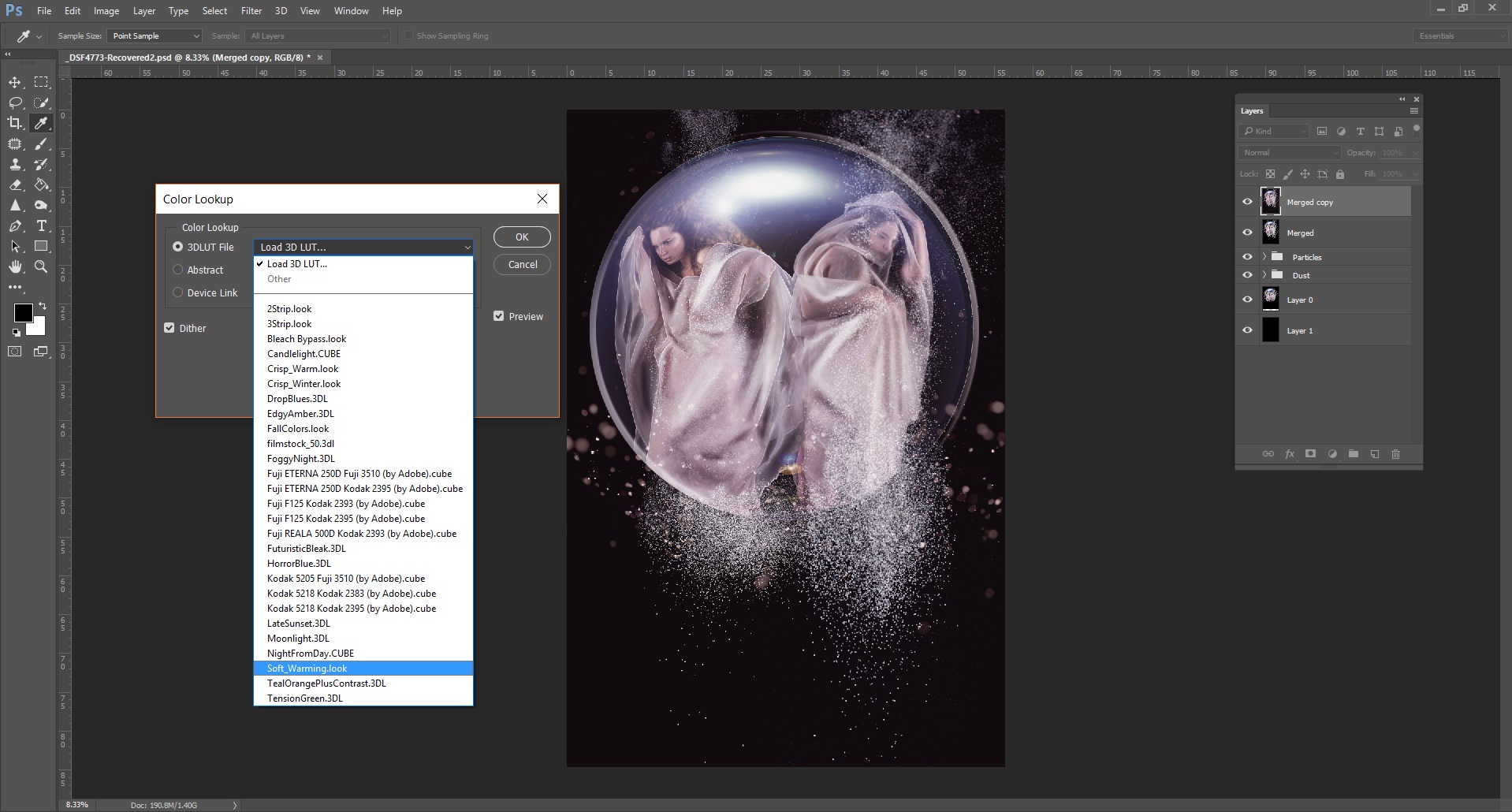Select the Brush tool
Screen dimensions: 1512x812
pyautogui.click(x=41, y=143)
